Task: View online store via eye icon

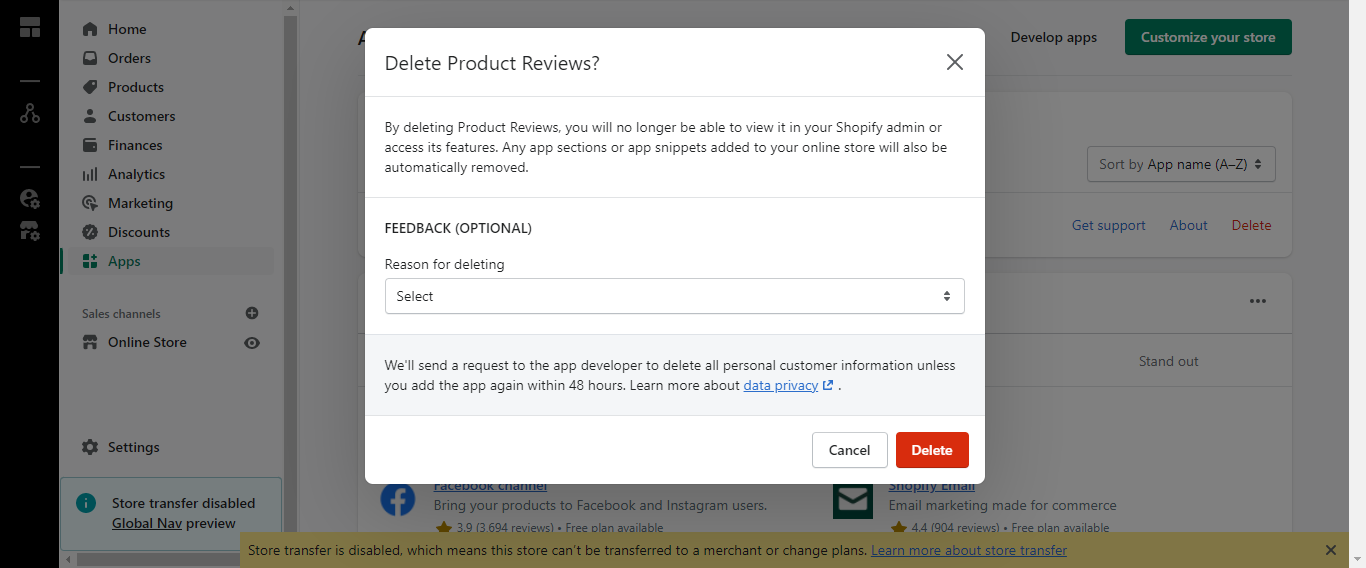Action: 252,343
